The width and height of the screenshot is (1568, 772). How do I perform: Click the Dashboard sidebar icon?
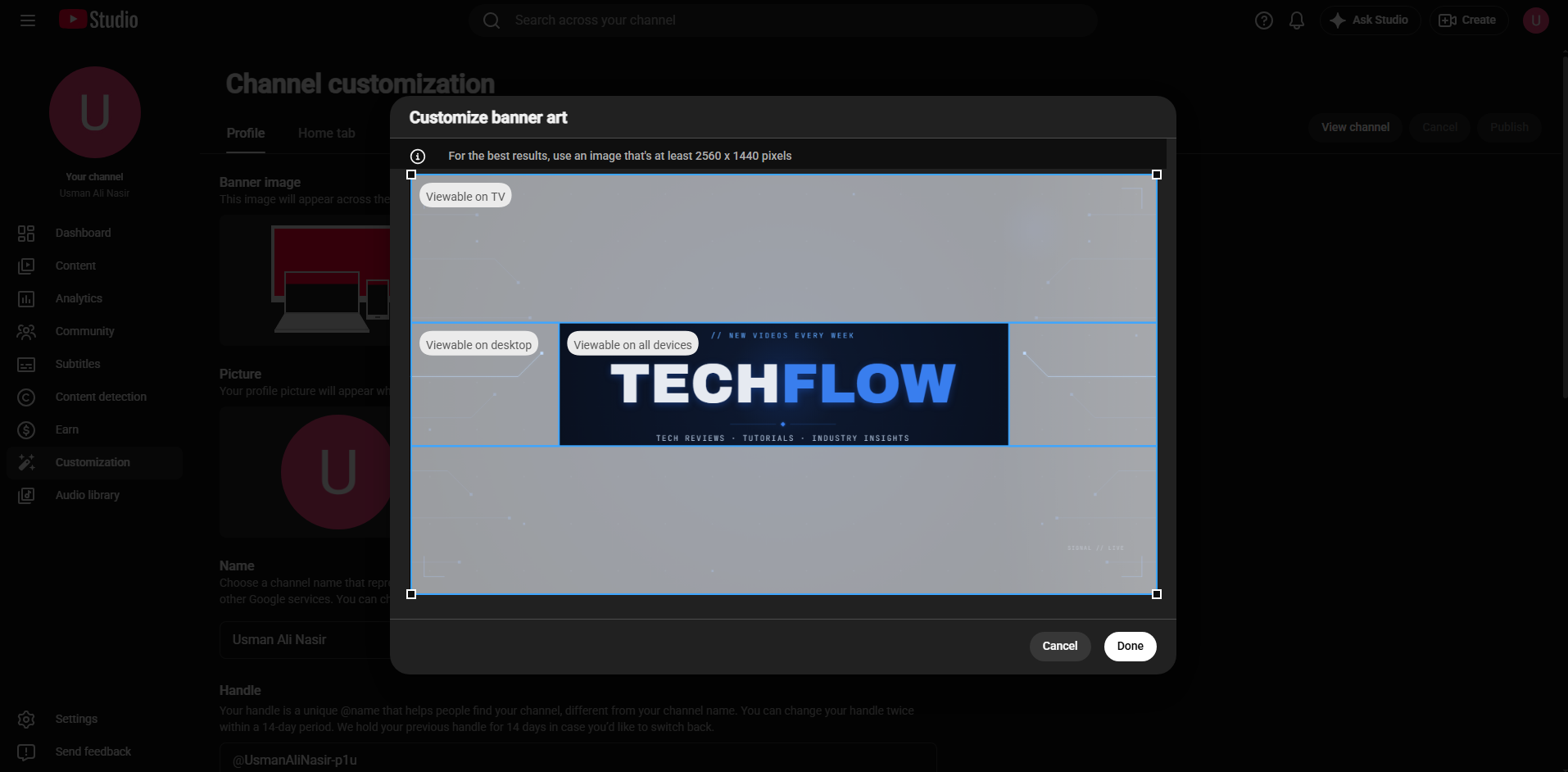tap(26, 234)
